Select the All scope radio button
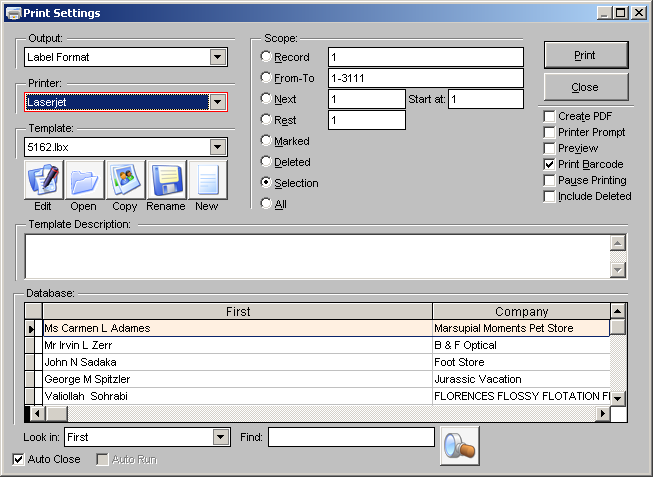Viewport: 653px width, 477px height. 266,204
